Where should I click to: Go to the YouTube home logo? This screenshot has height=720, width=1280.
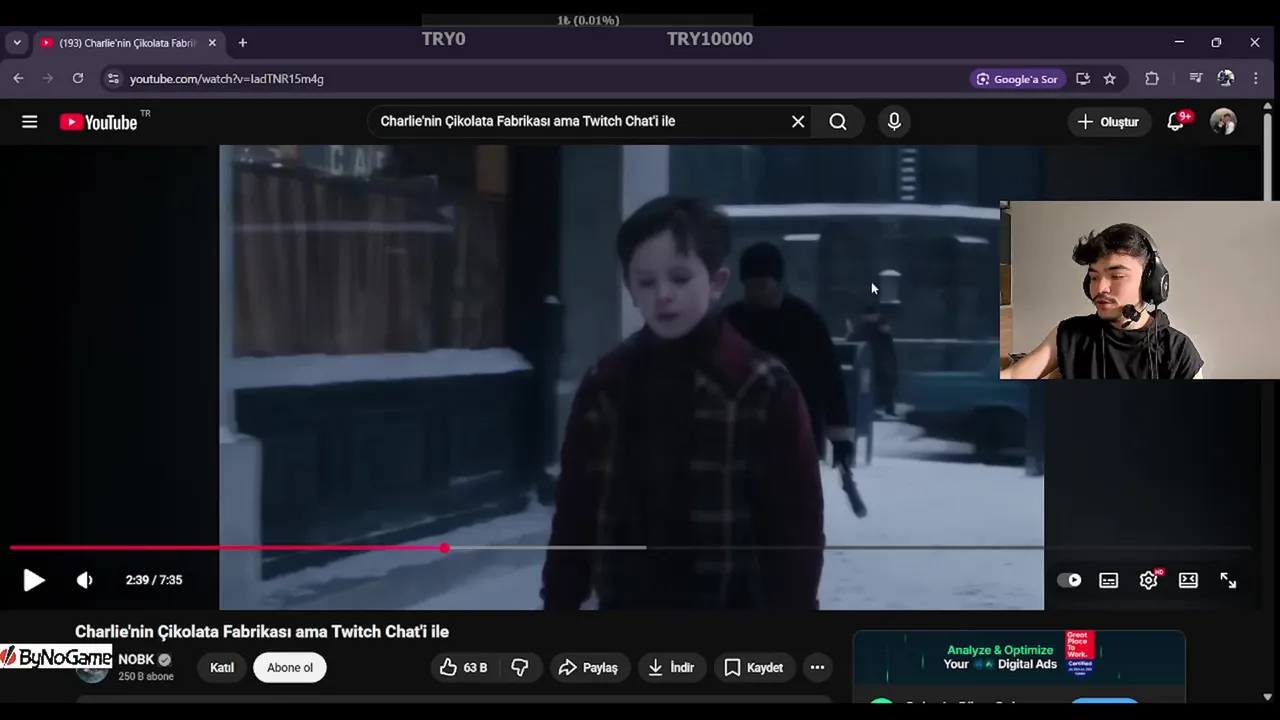(98, 122)
